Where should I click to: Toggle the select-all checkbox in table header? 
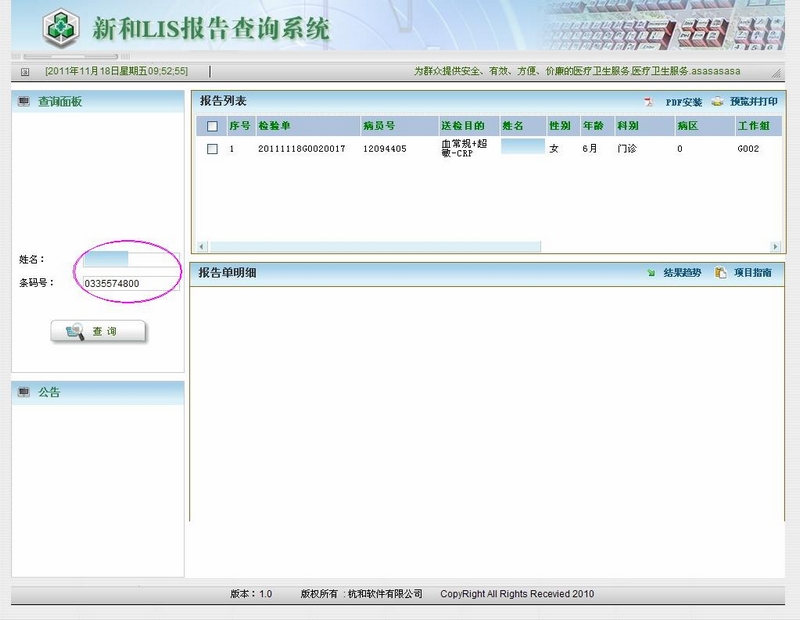pos(211,126)
